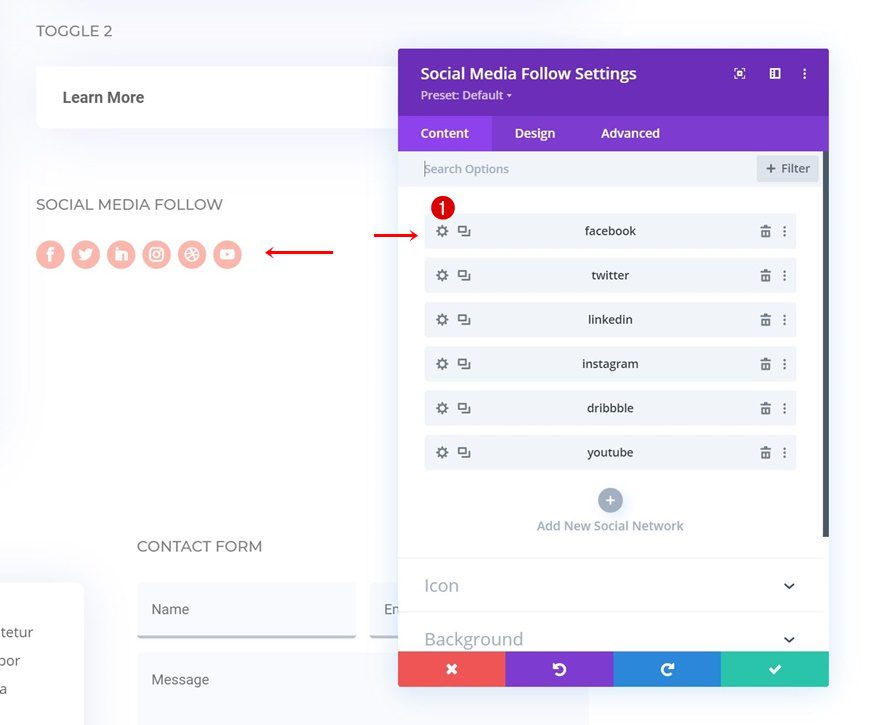Duplicate the linkedin network item
This screenshot has height=725, width=880.
coord(464,320)
